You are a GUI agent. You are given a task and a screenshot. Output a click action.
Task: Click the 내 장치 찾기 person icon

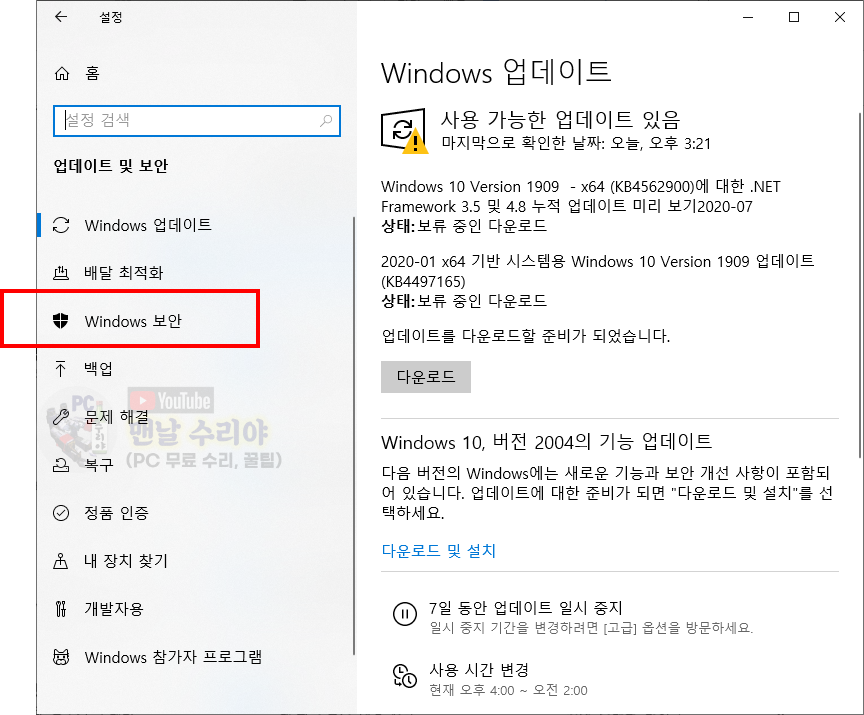pos(61,561)
